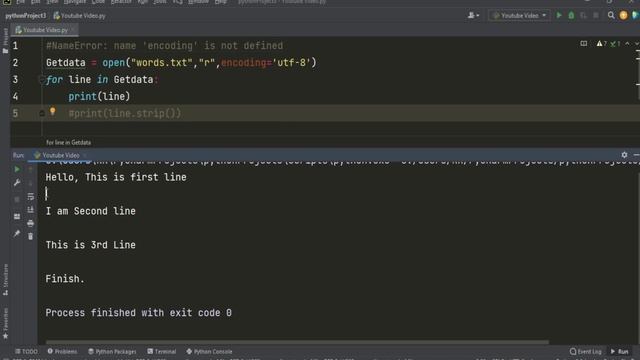Open Python Packages tool window
The image size is (640, 360).
pyautogui.click(x=112, y=351)
